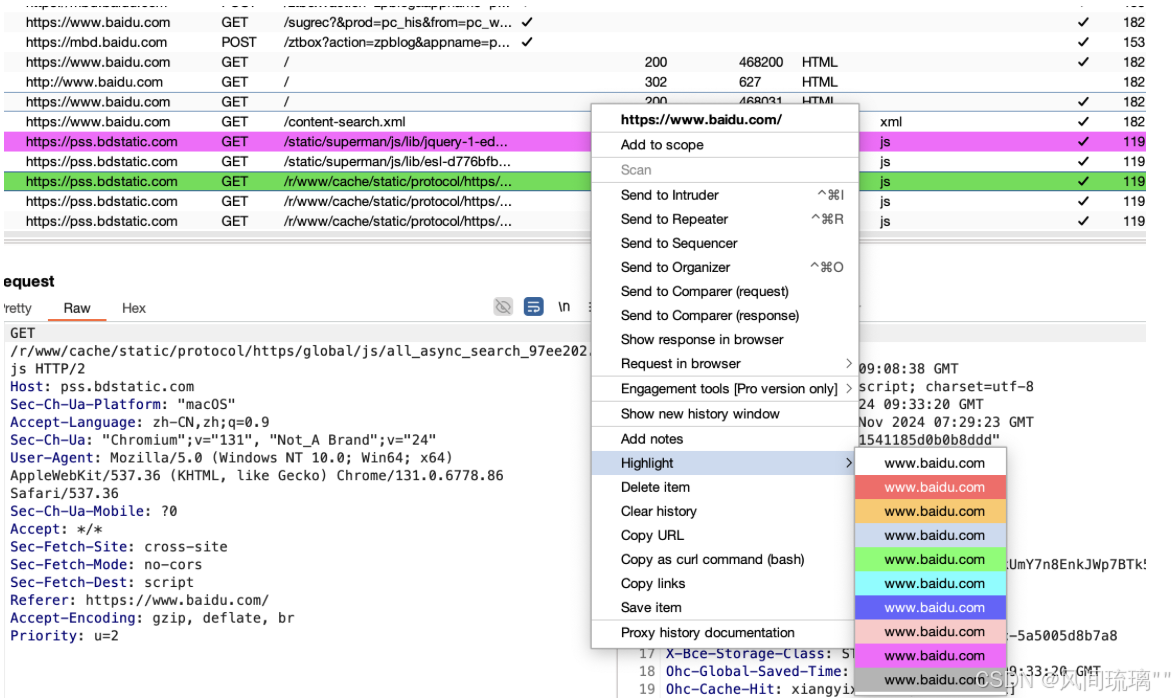Click the Ohc-Global-Saved-Time response header
1176x700 pixels.
click(x=757, y=671)
